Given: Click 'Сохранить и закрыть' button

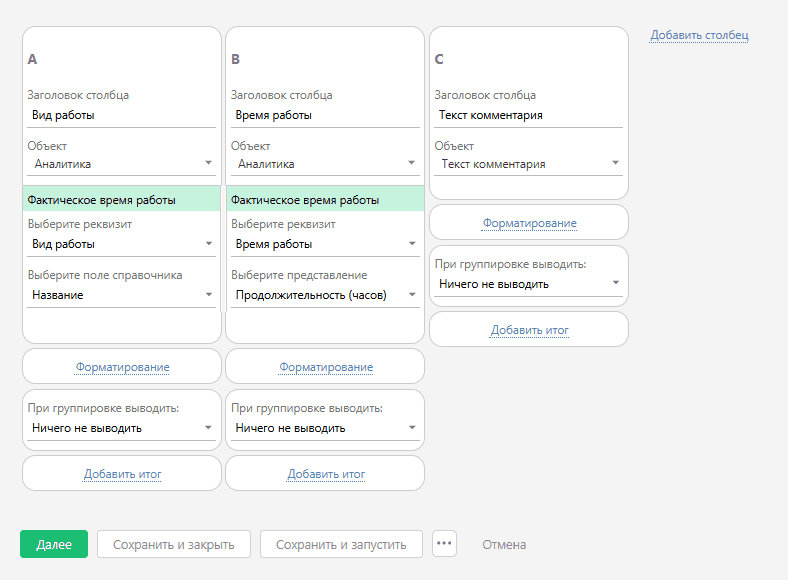Looking at the screenshot, I should tap(174, 544).
